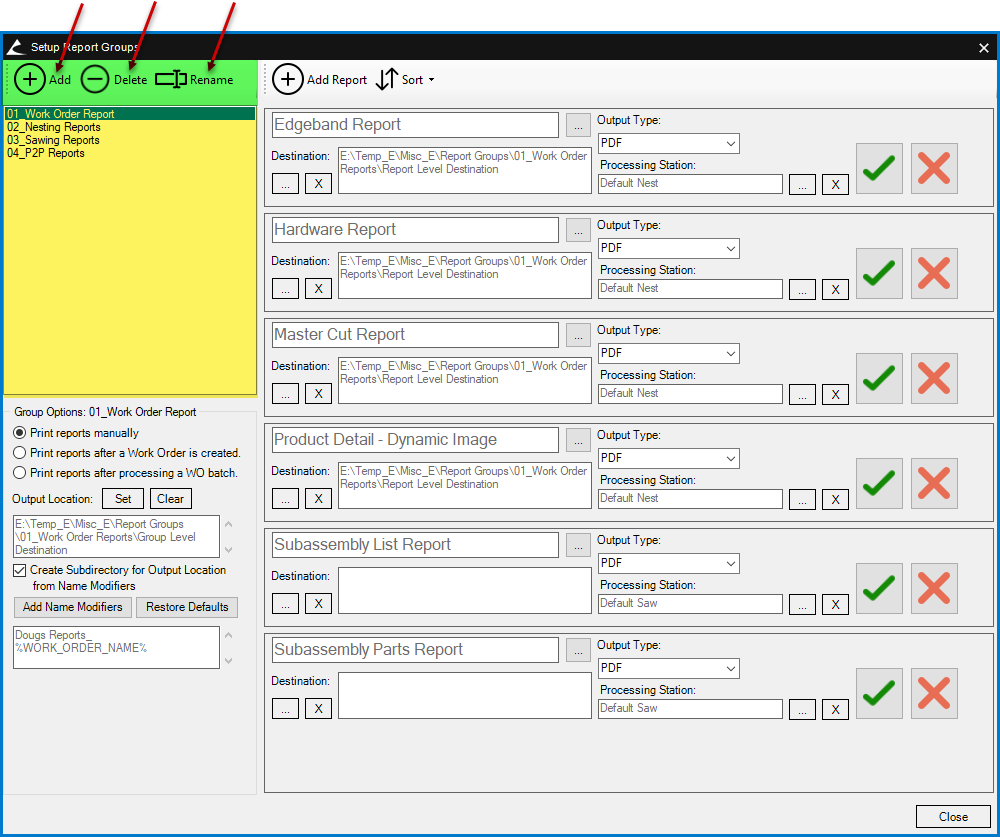This screenshot has height=837, width=1000.
Task: Toggle Create Subdirectory for Output Location checkbox
Action: [20, 570]
